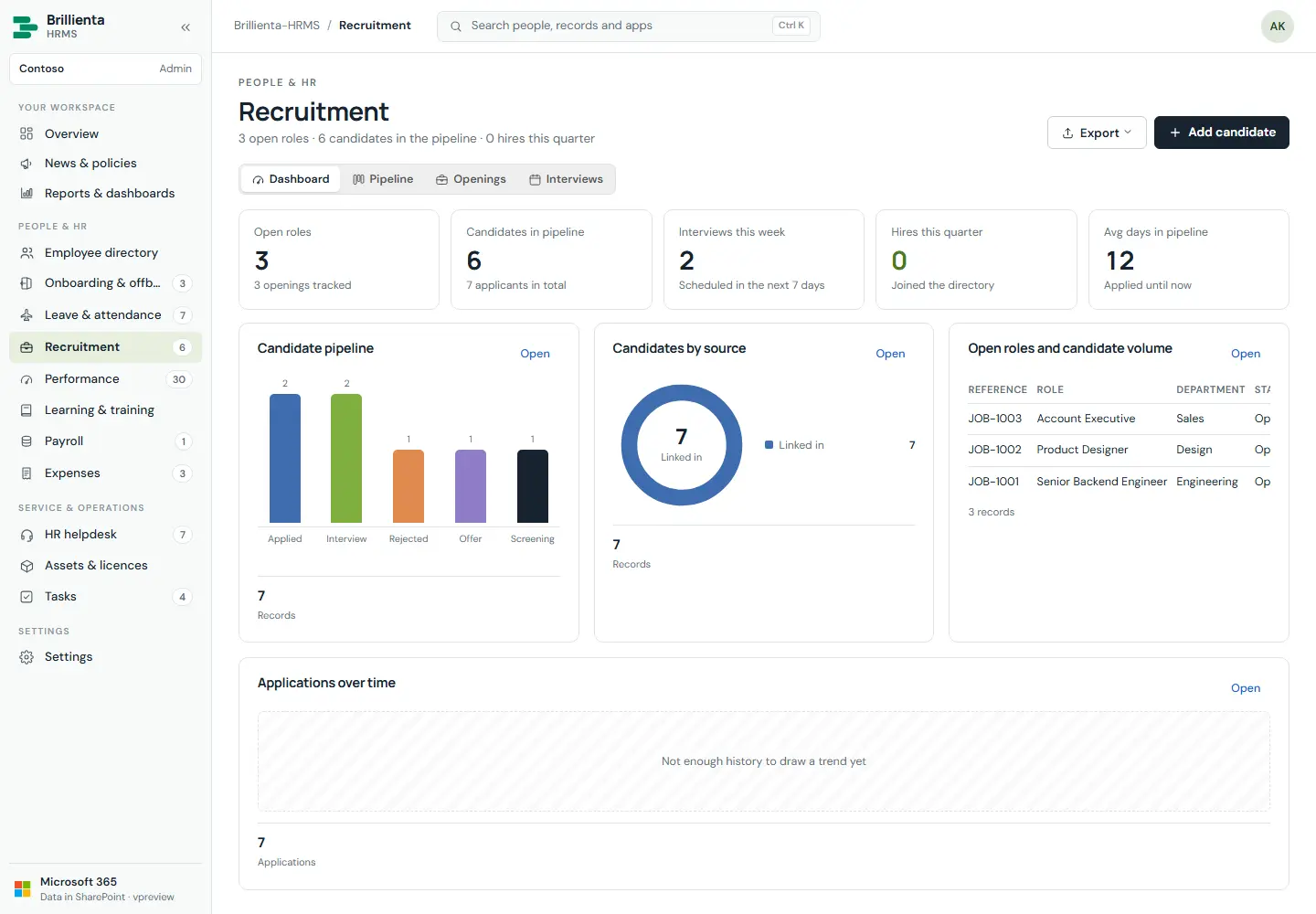Open the Open roles and candidate volume link
Screen dimensions: 1316x914
1246,354
